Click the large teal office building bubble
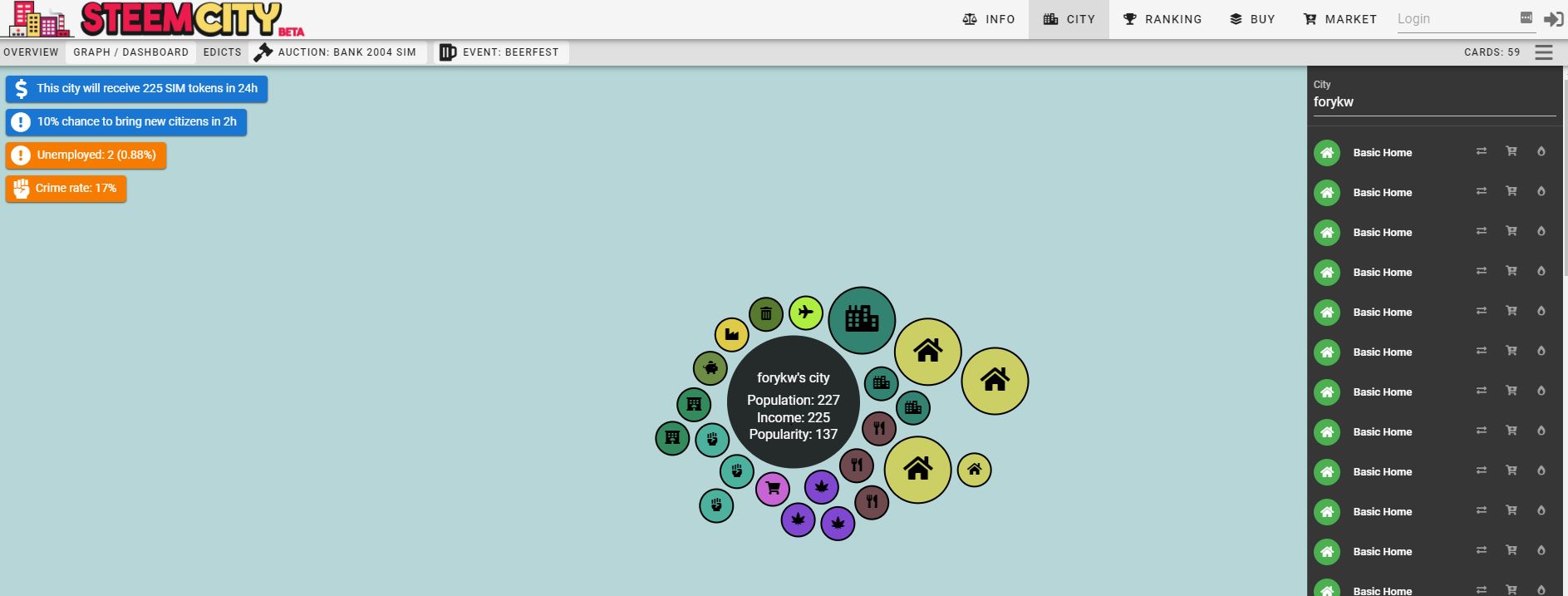Image resolution: width=1568 pixels, height=596 pixels. pos(862,320)
